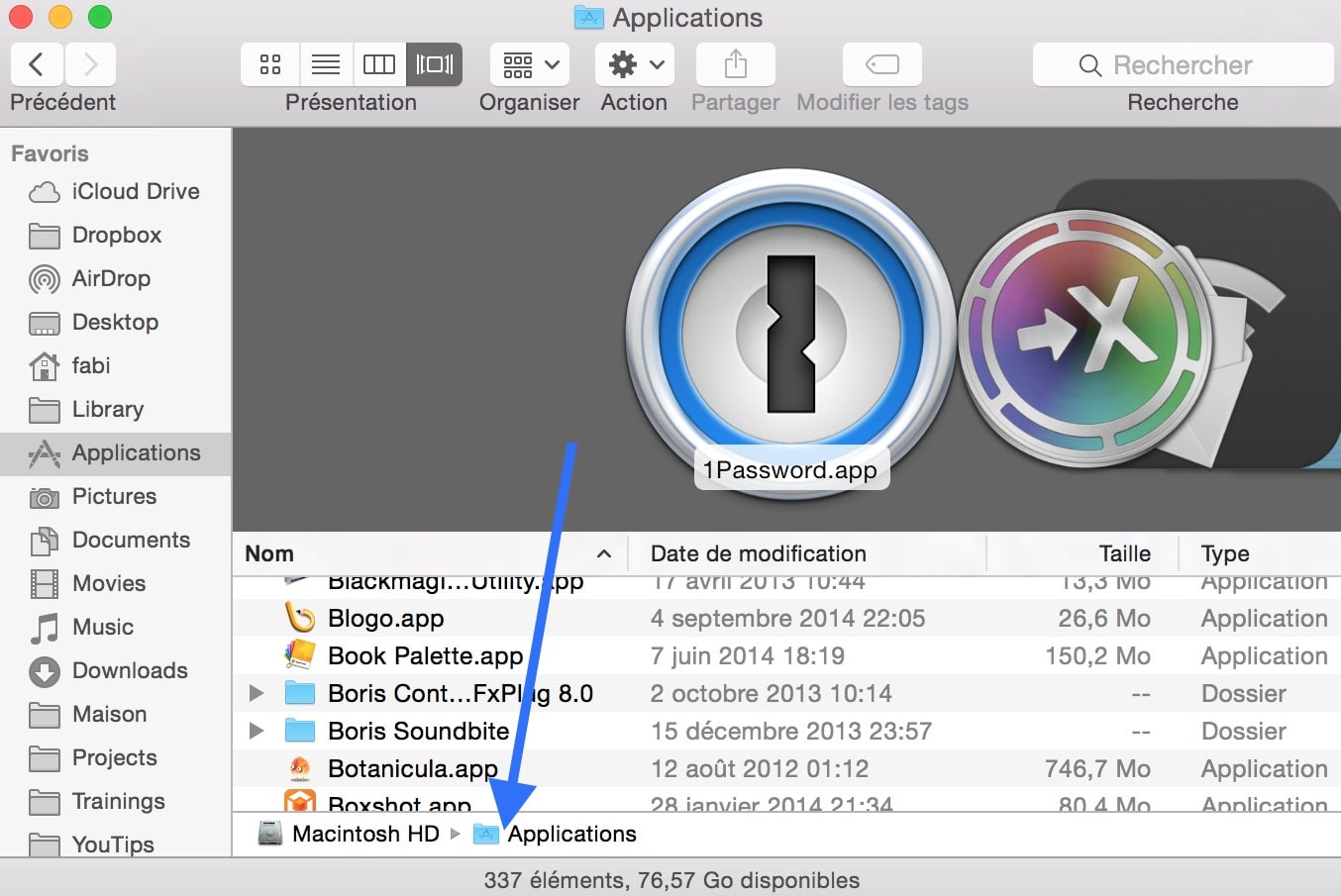Click Book Palette.app icon in list
Image resolution: width=1341 pixels, height=896 pixels.
point(300,655)
